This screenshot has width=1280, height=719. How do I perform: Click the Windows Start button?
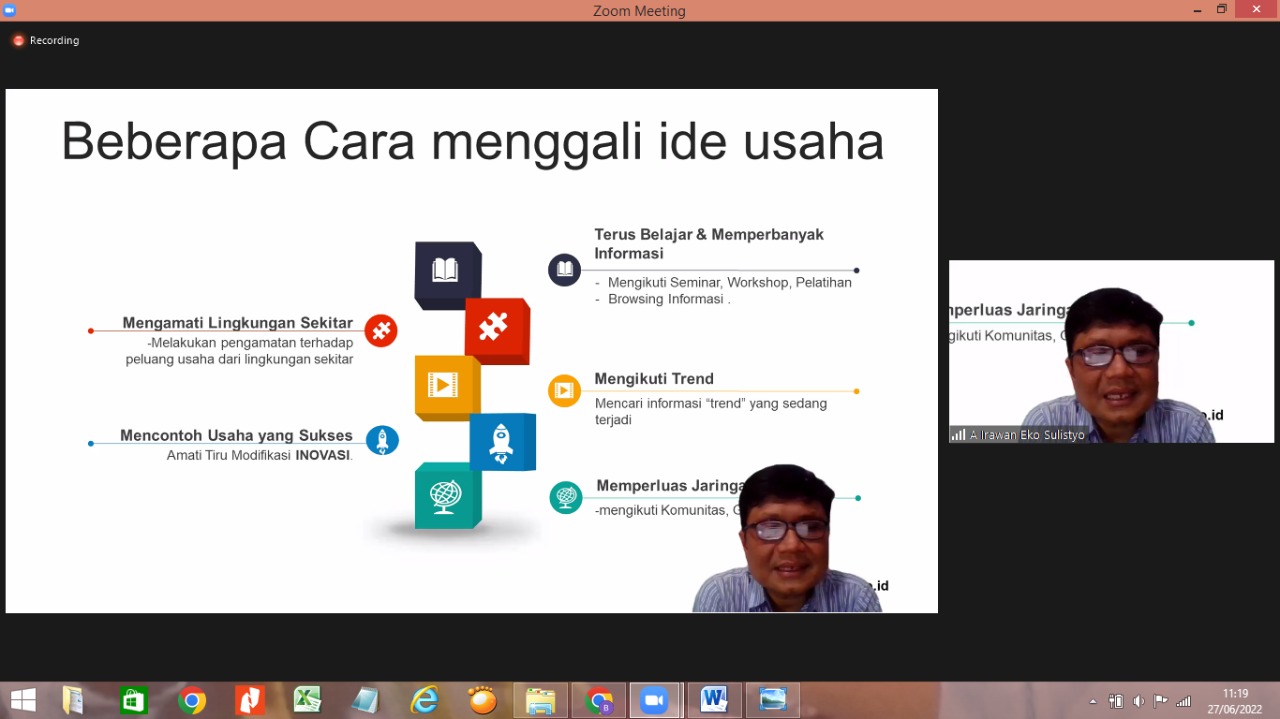[23, 701]
